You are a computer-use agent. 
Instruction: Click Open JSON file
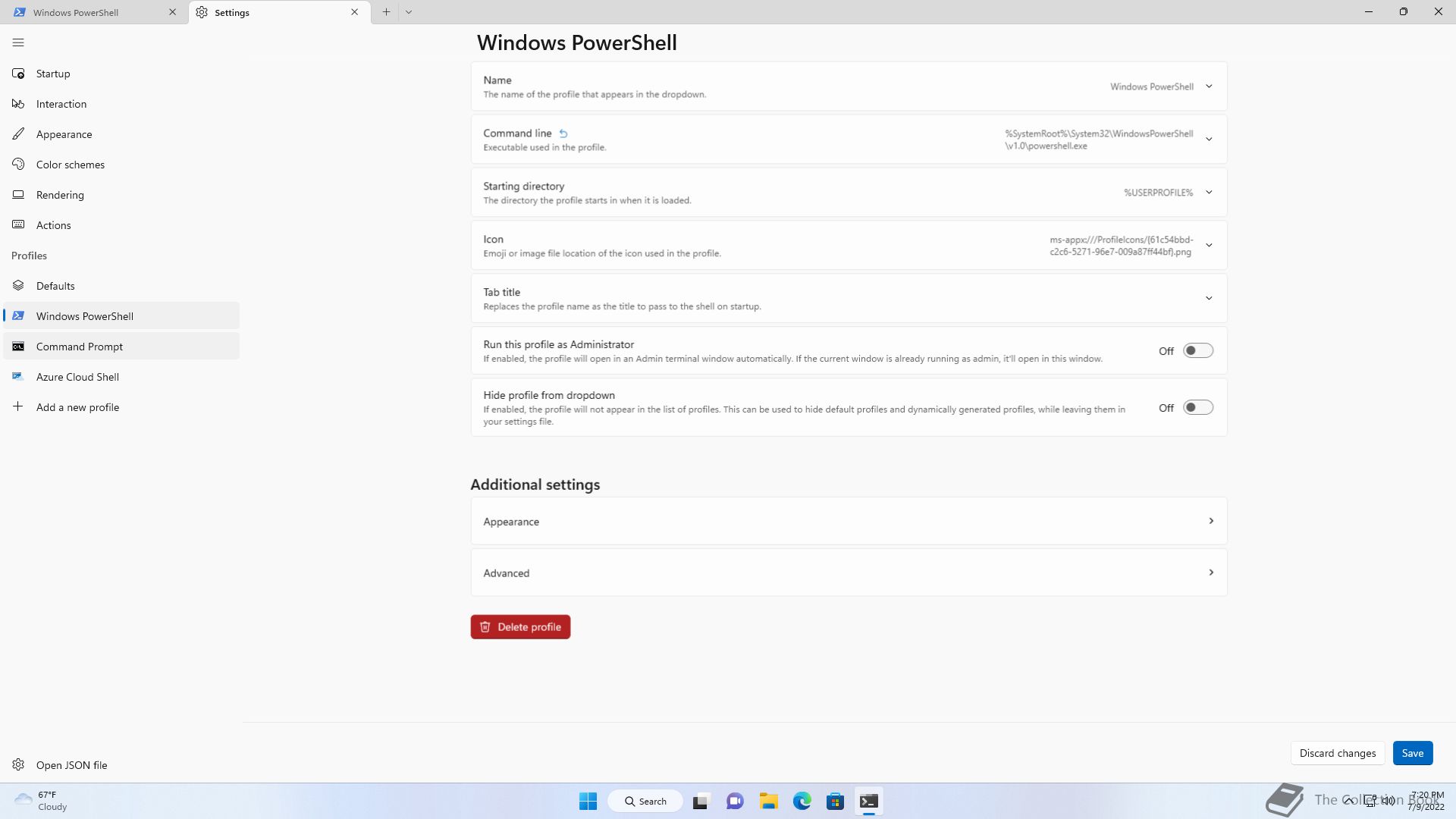pos(121,765)
